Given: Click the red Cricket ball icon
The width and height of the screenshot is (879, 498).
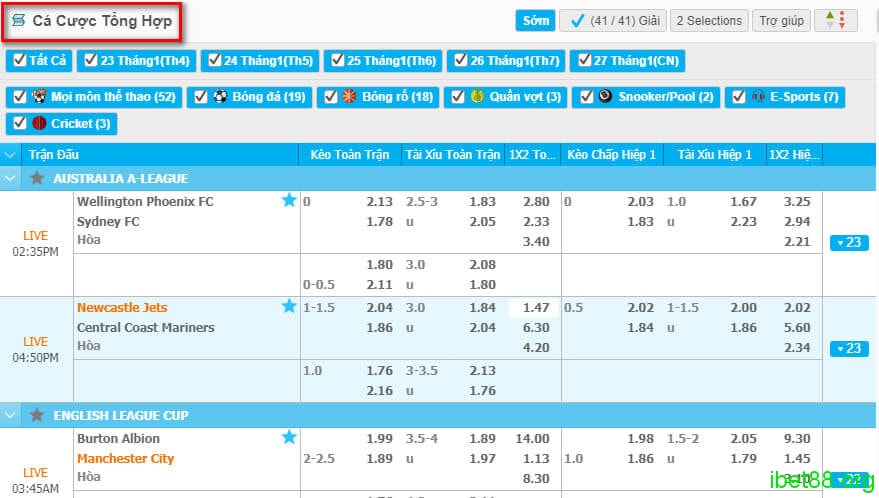Looking at the screenshot, I should point(39,123).
